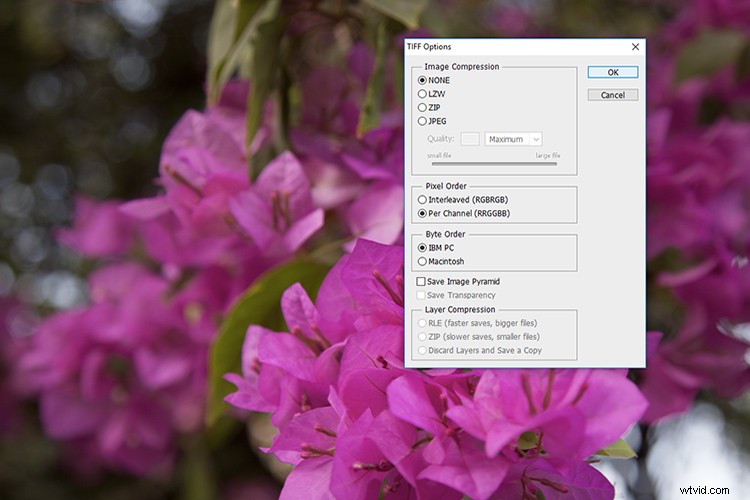Viewport: 750px width, 500px height.
Task: Select RLE layer compression option
Action: click(422, 323)
